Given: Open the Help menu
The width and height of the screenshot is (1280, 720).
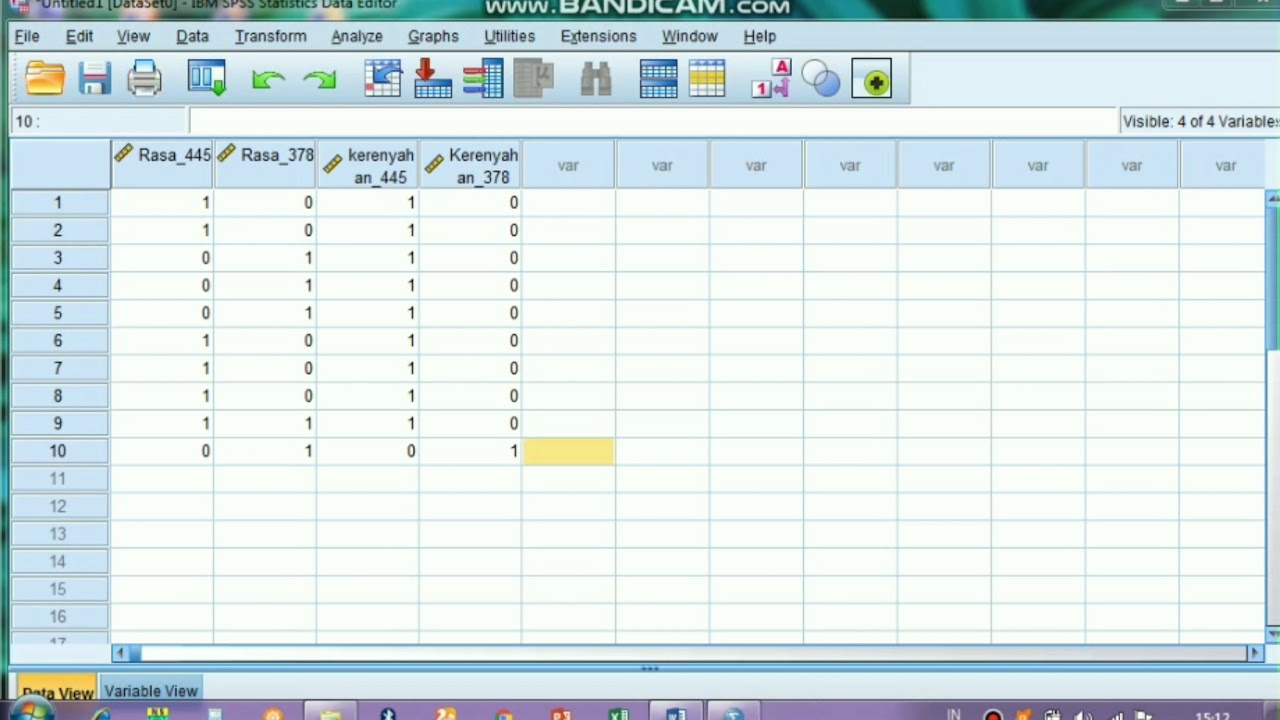Looking at the screenshot, I should 759,36.
